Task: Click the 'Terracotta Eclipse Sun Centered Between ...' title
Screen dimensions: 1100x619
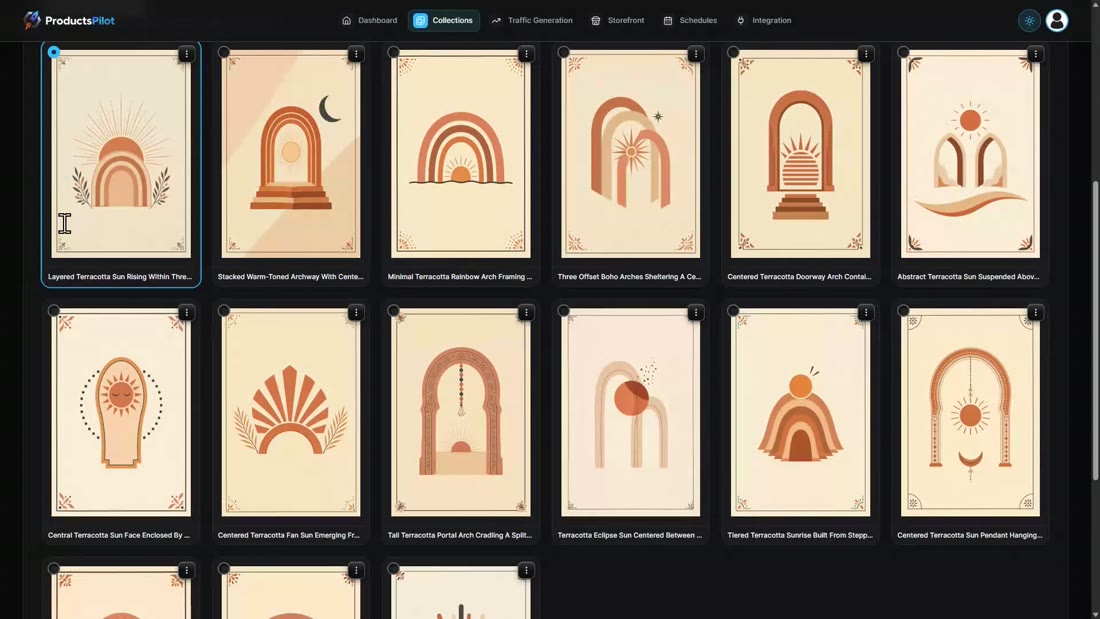Action: pos(630,535)
